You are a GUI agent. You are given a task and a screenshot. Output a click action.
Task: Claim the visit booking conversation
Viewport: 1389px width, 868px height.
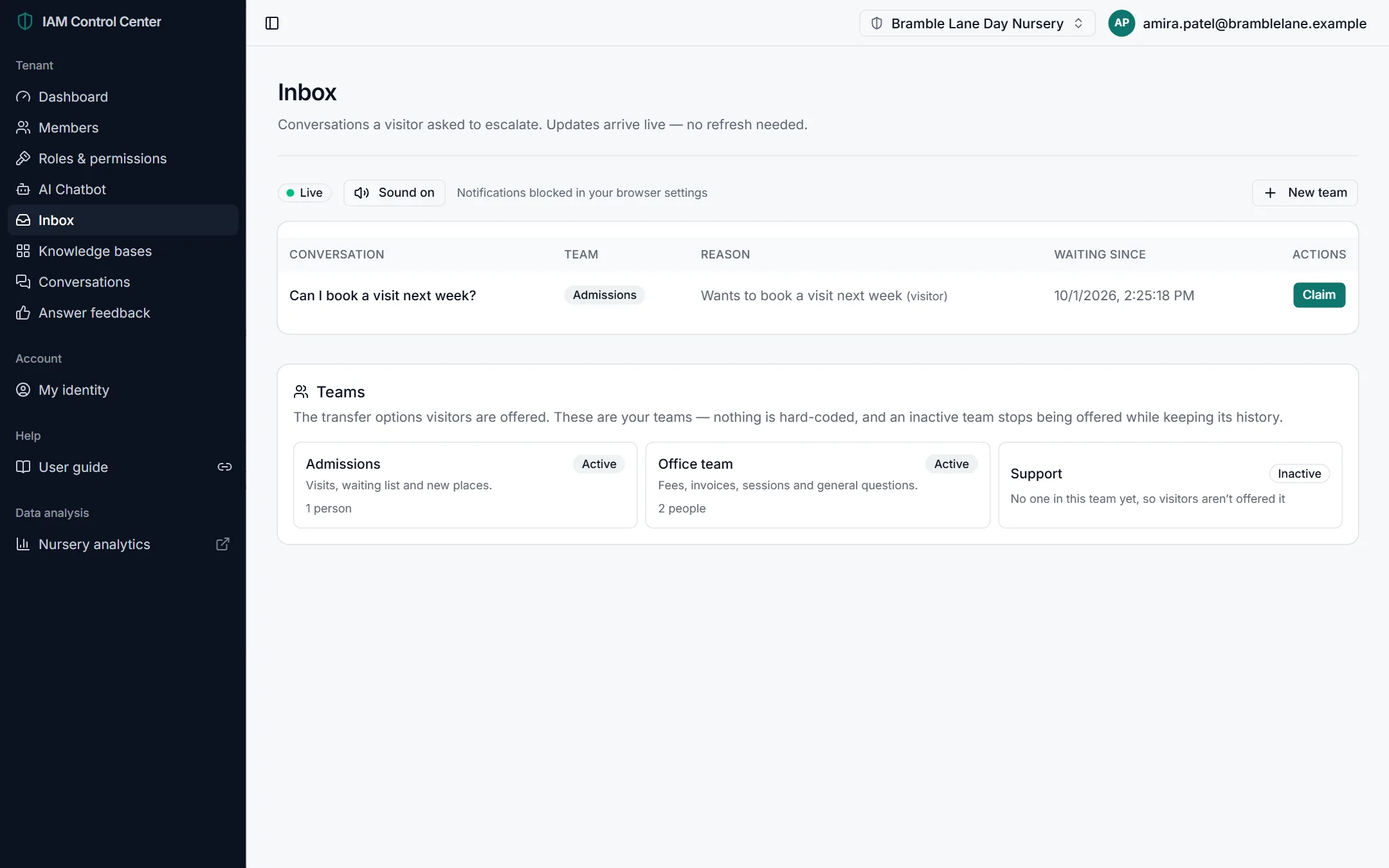tap(1319, 295)
